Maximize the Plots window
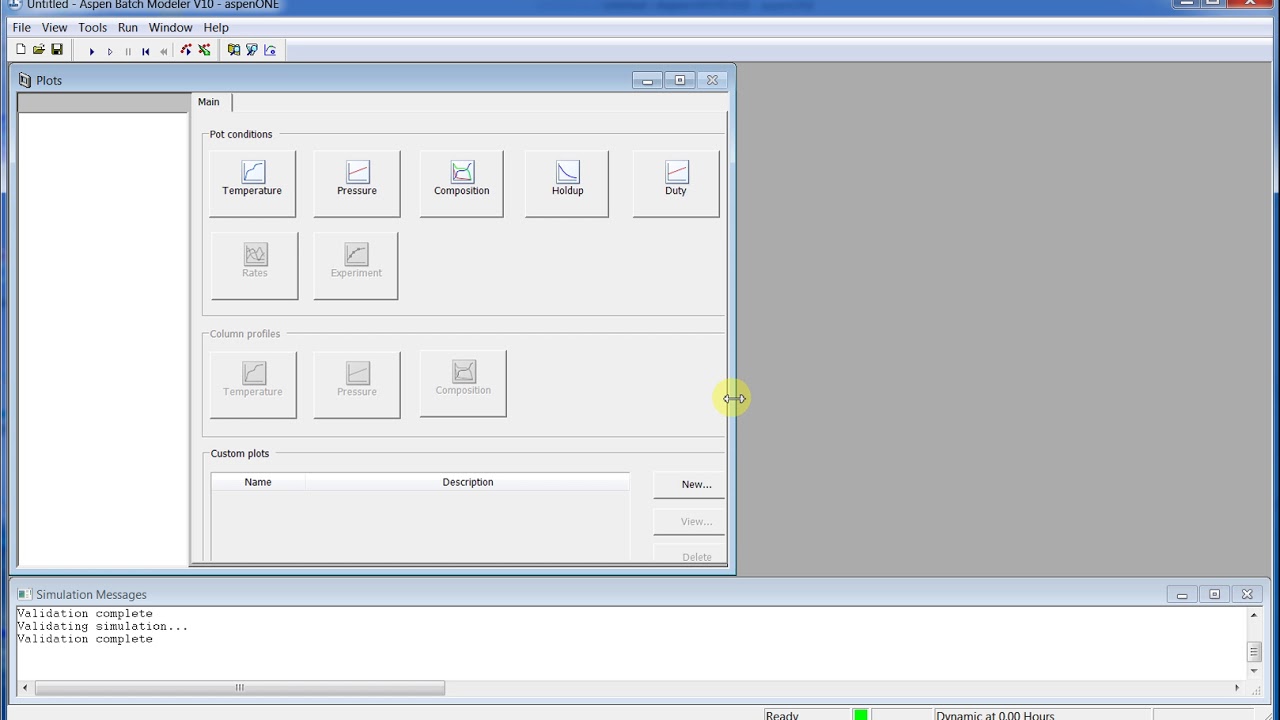The width and height of the screenshot is (1280, 720). point(680,80)
